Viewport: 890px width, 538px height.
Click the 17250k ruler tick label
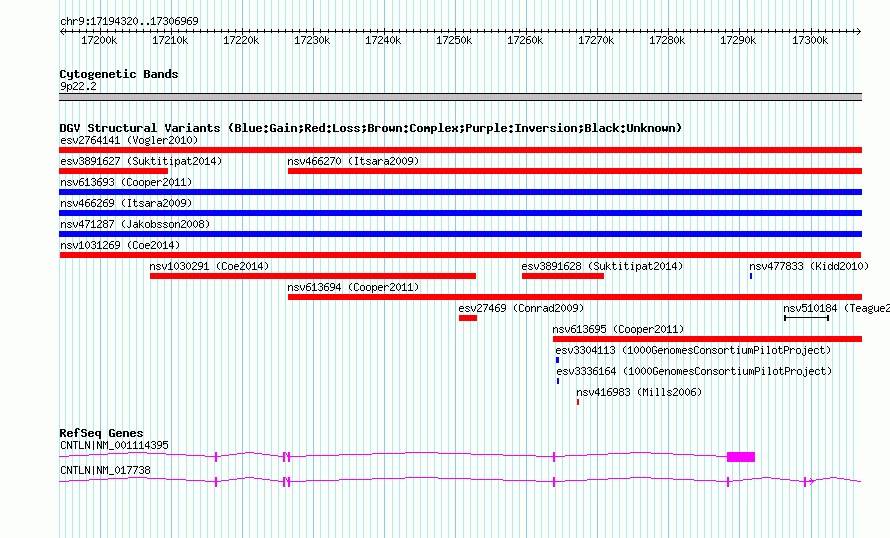point(454,40)
